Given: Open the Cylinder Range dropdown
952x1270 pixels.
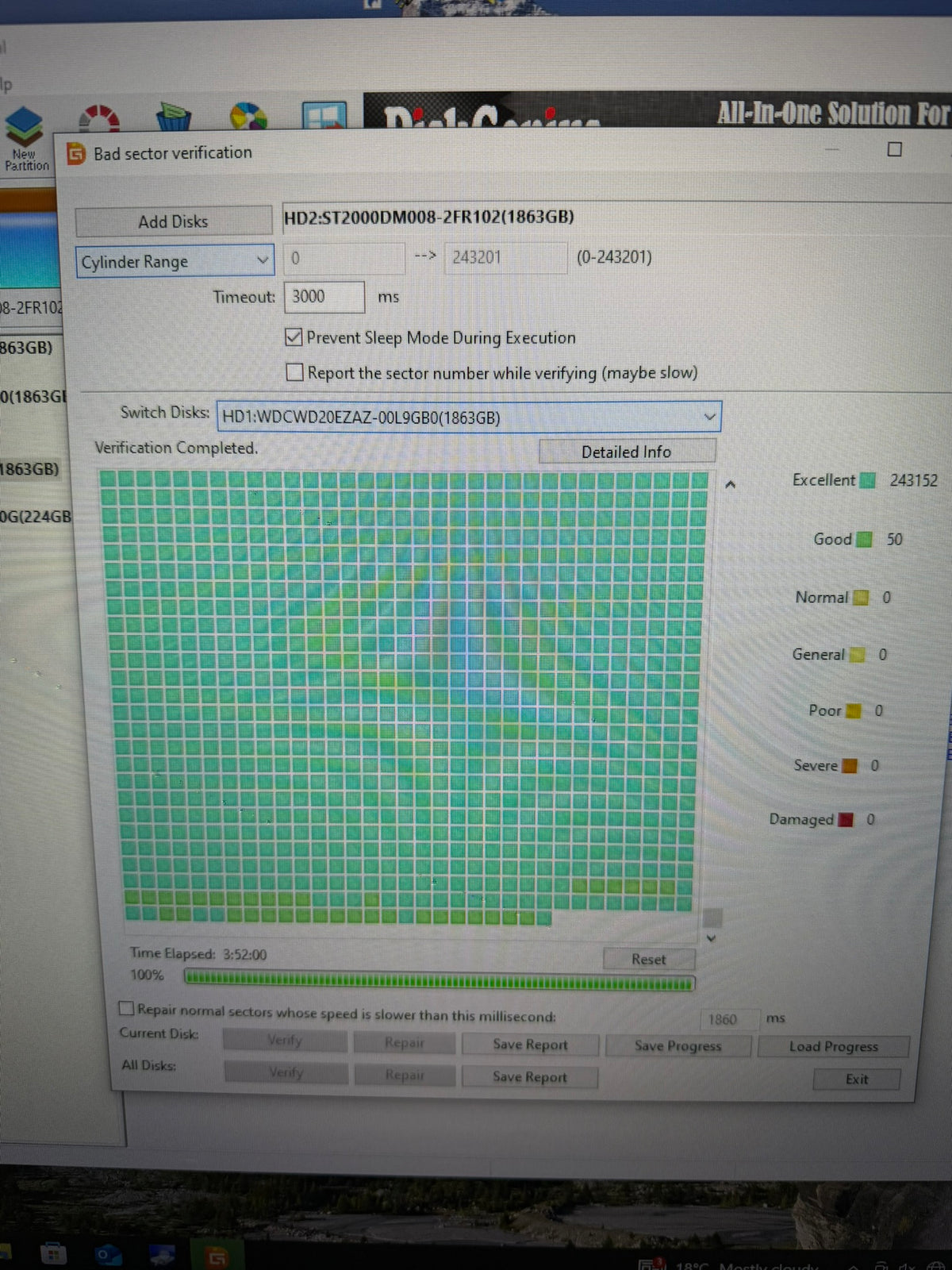Looking at the screenshot, I should pos(175,261).
